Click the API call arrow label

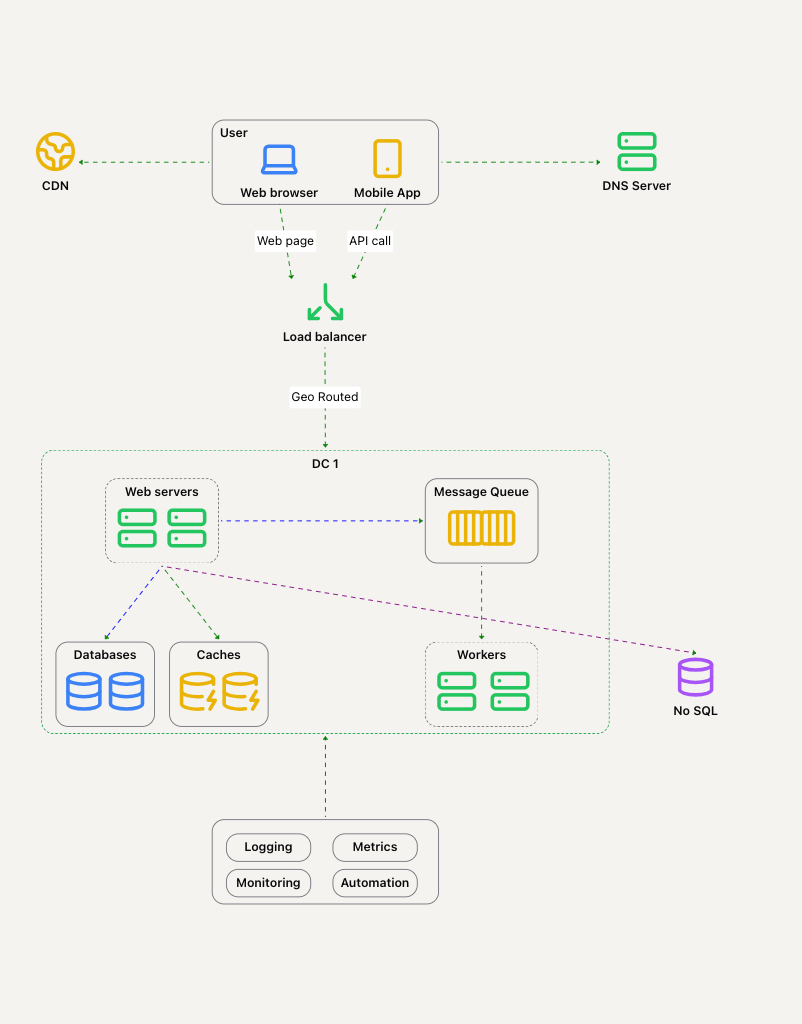370,241
